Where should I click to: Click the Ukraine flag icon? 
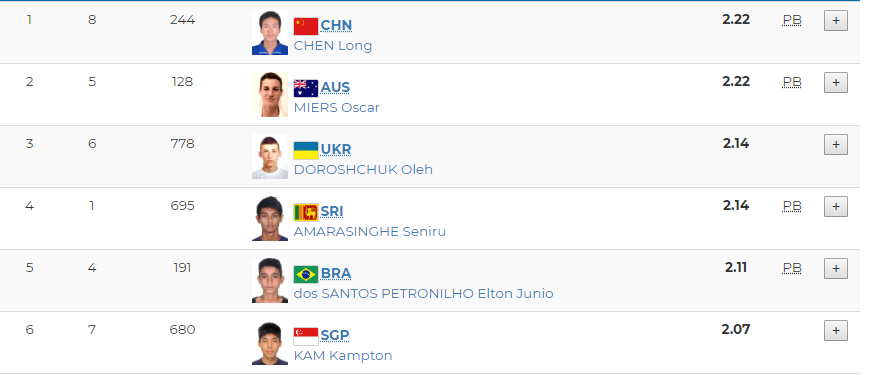pos(306,150)
